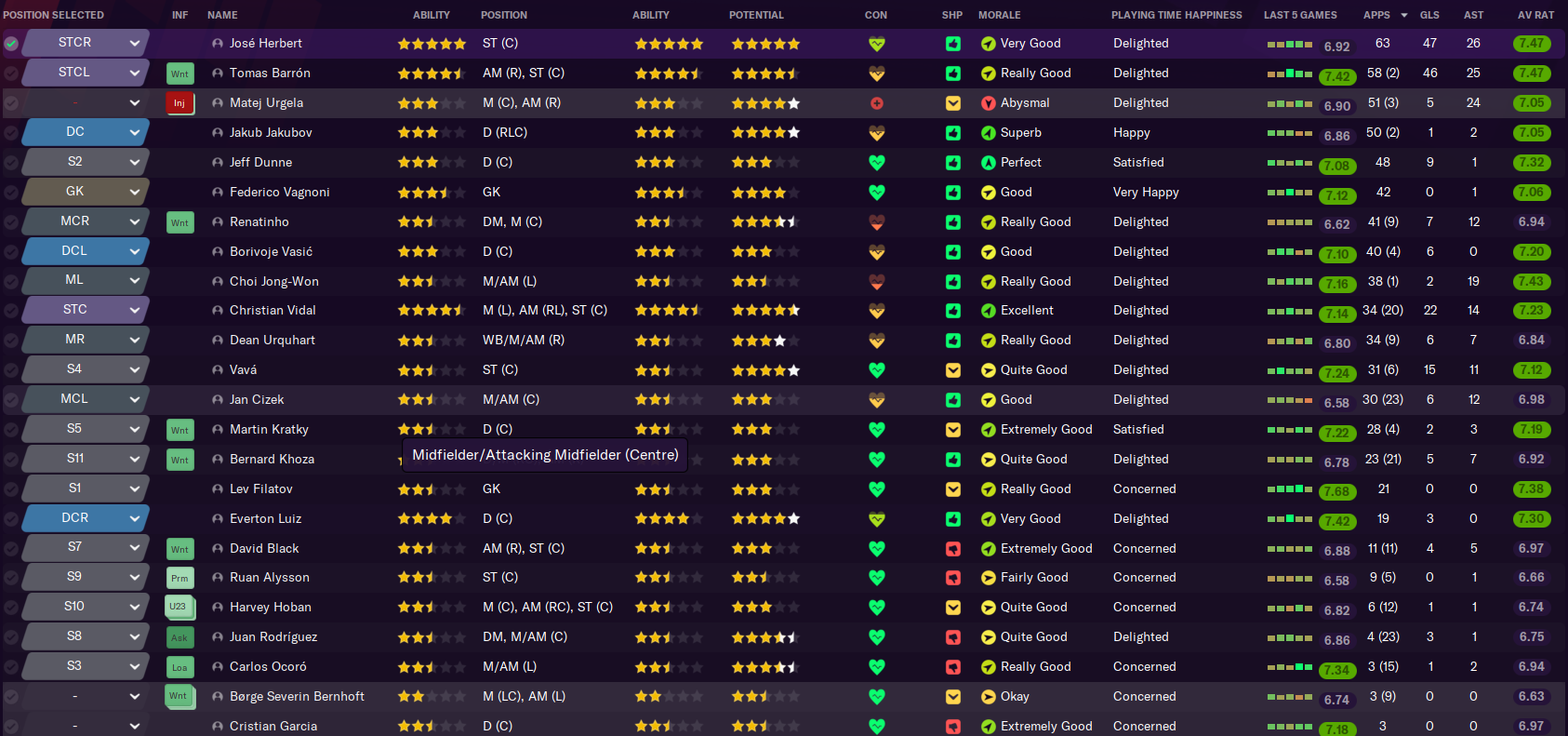This screenshot has height=736, width=1568.
Task: Click the person icon next to Everton Luiz
Action: pyautogui.click(x=218, y=519)
